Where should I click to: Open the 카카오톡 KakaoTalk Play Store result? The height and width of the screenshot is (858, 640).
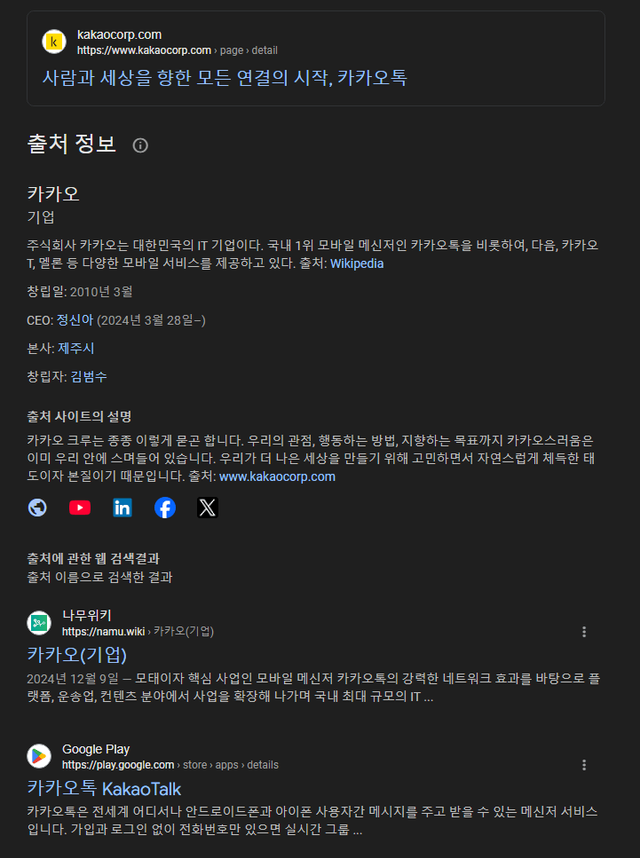[x=104, y=789]
